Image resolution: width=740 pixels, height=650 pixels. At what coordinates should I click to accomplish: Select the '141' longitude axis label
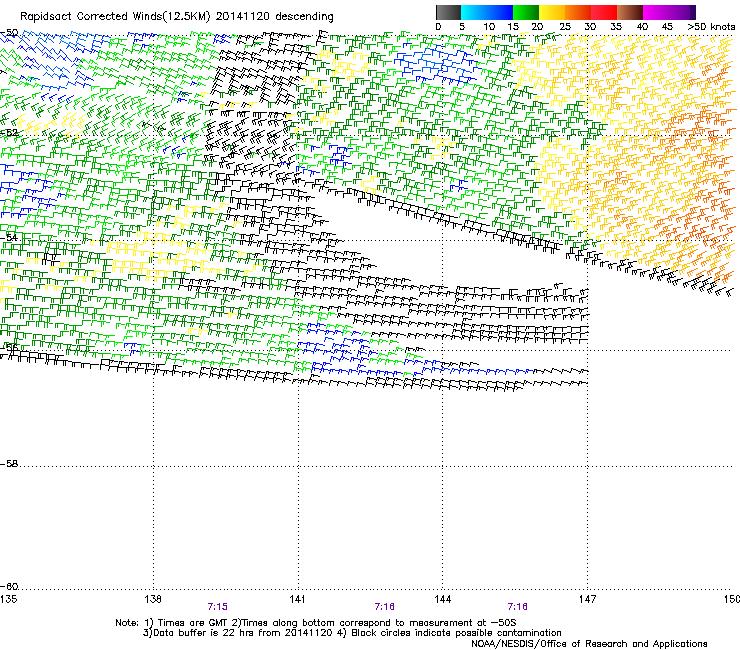tap(298, 599)
